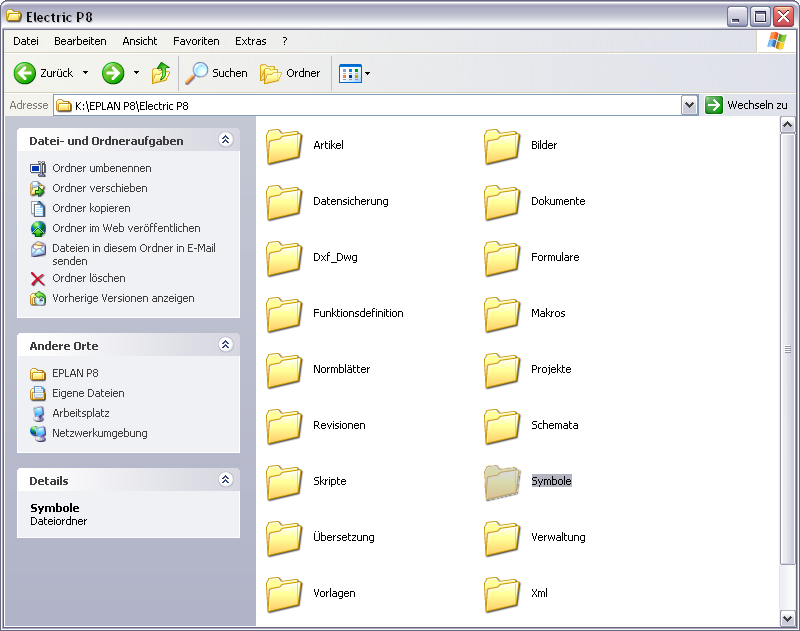The height and width of the screenshot is (631, 800).
Task: Select the Funktionsdefinition folder icon
Action: point(284,314)
